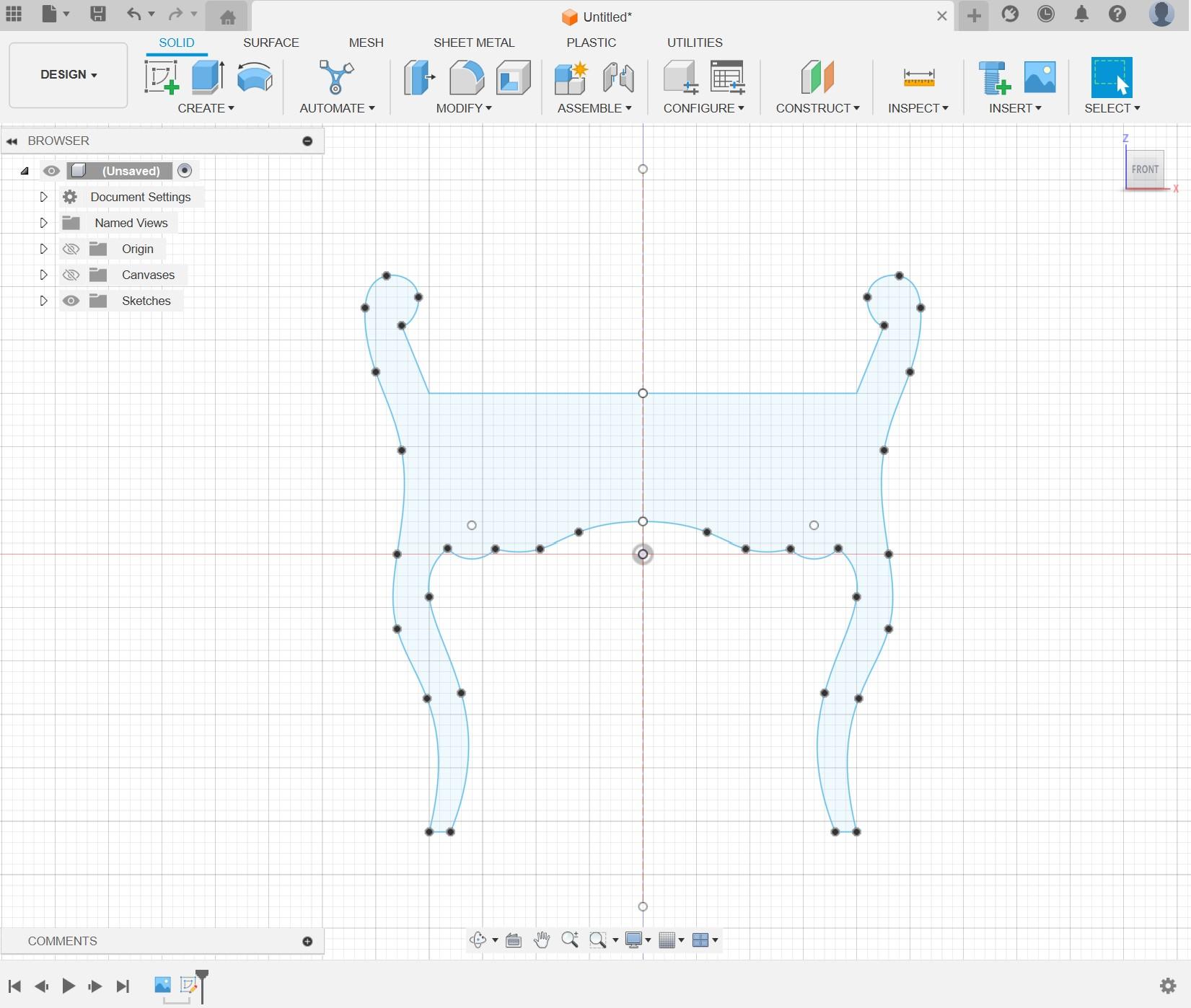Open the timeline settings gear
The width and height of the screenshot is (1191, 1008).
(1168, 986)
